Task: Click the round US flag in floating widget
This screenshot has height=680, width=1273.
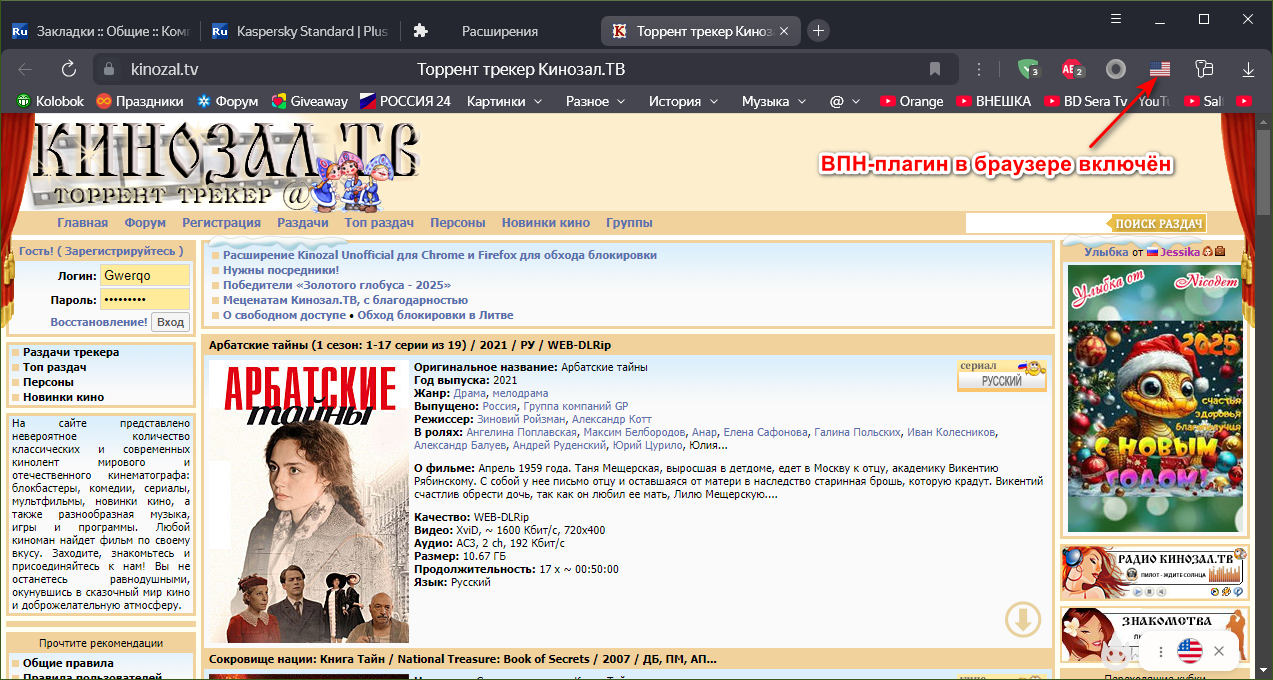Action: point(1190,651)
